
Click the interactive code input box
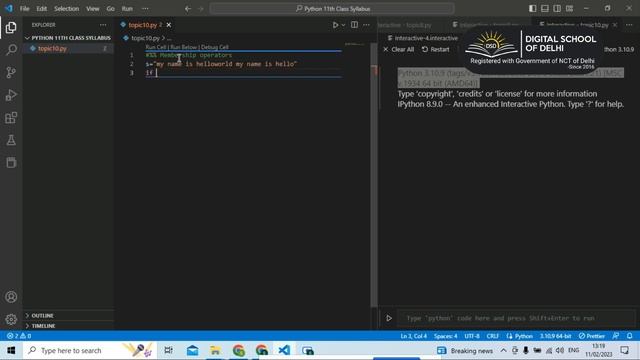tap(516, 318)
